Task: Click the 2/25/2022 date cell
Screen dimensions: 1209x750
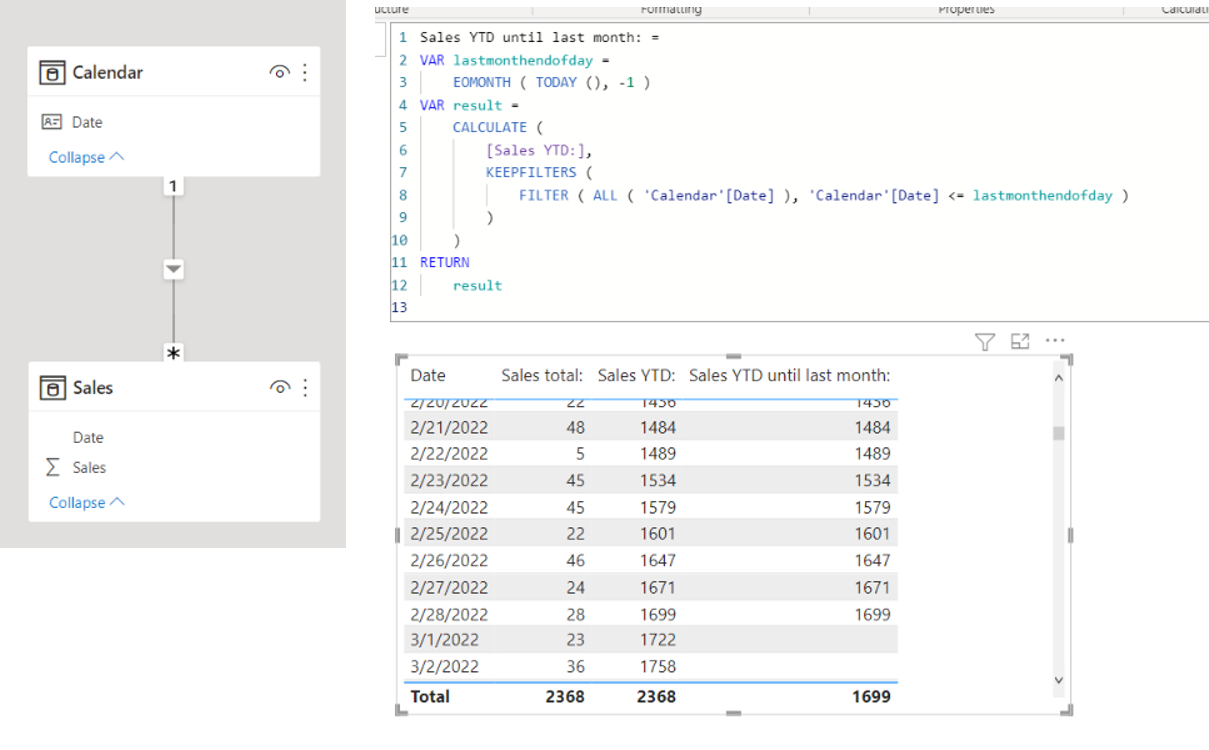Action: tap(449, 534)
